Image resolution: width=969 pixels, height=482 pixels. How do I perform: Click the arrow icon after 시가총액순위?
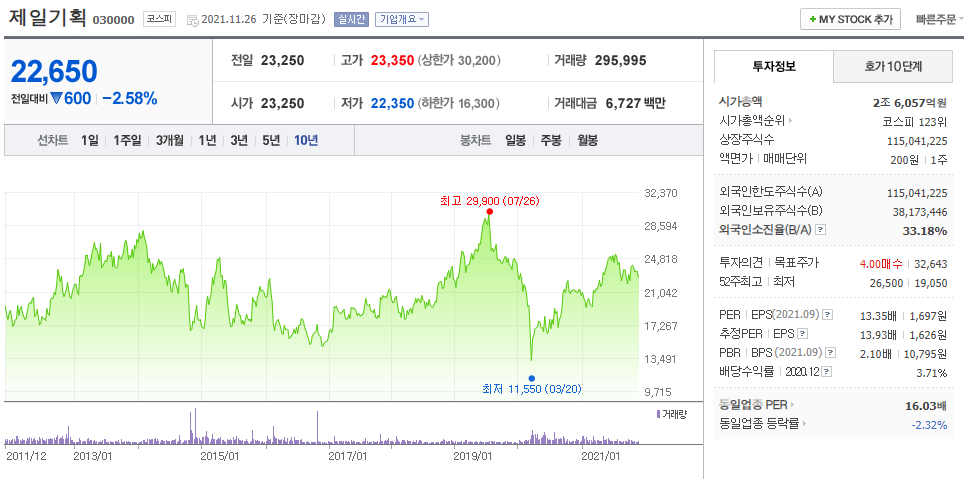790,121
